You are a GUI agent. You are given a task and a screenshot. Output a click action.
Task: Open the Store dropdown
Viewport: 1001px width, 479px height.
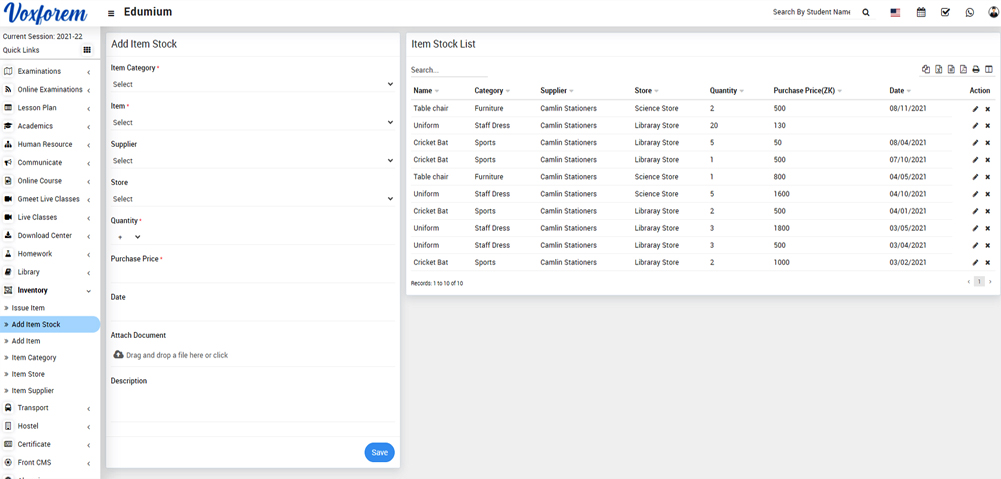[252, 199]
